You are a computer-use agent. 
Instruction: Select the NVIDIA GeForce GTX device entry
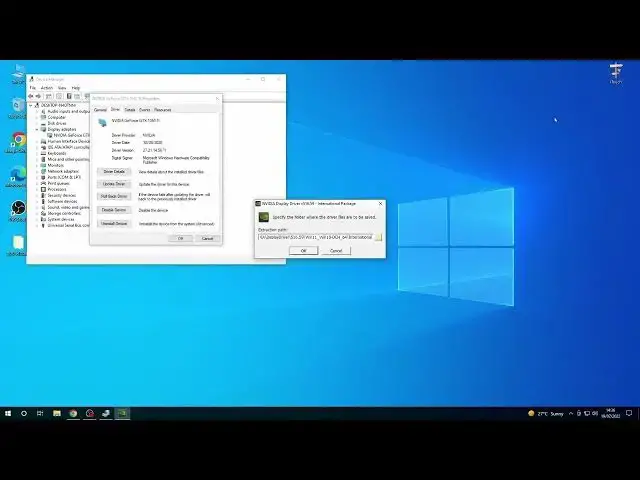[68, 135]
